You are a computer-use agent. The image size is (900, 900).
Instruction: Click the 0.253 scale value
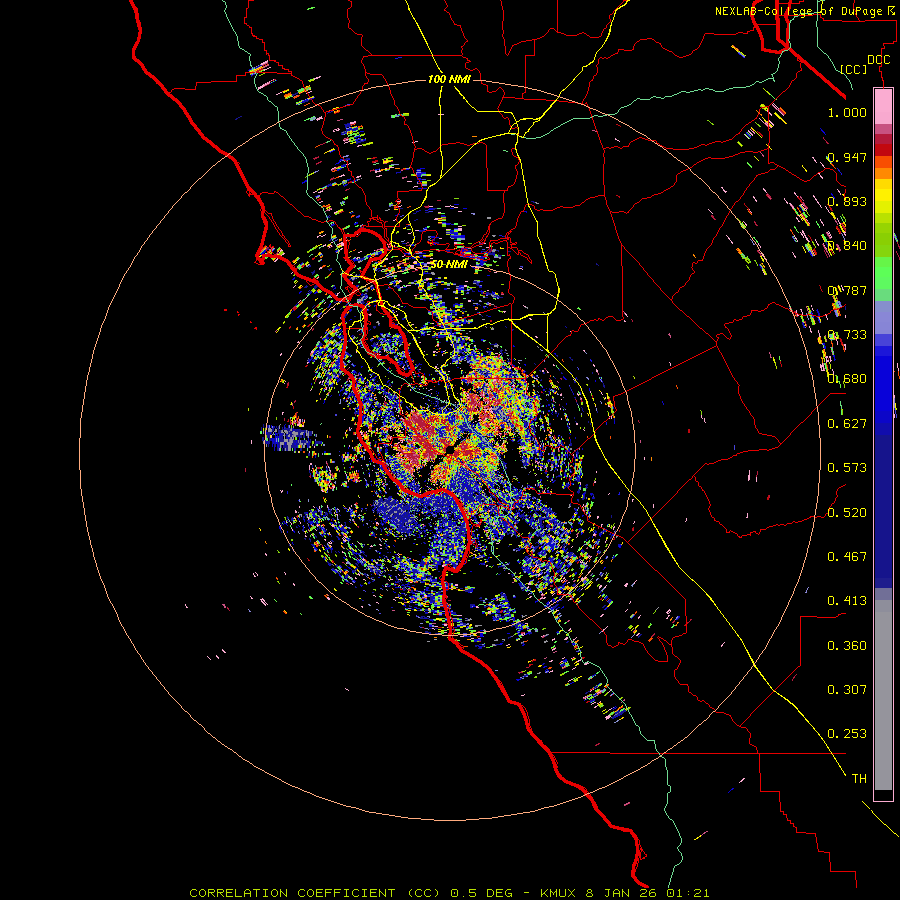point(847,734)
